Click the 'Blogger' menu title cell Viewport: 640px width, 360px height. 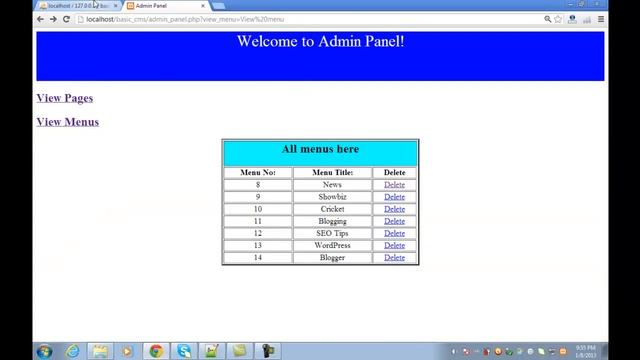(x=332, y=258)
